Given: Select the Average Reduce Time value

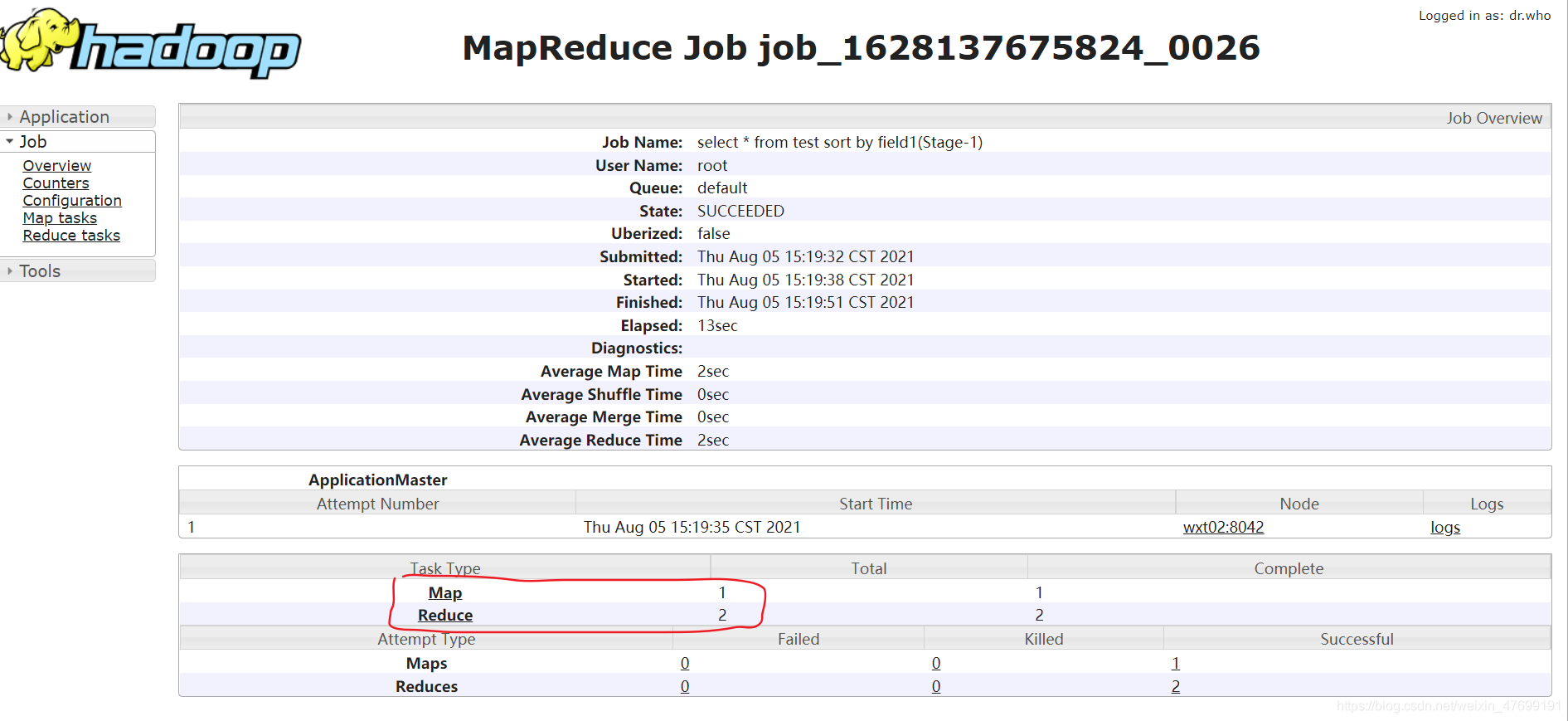Looking at the screenshot, I should pos(713,441).
